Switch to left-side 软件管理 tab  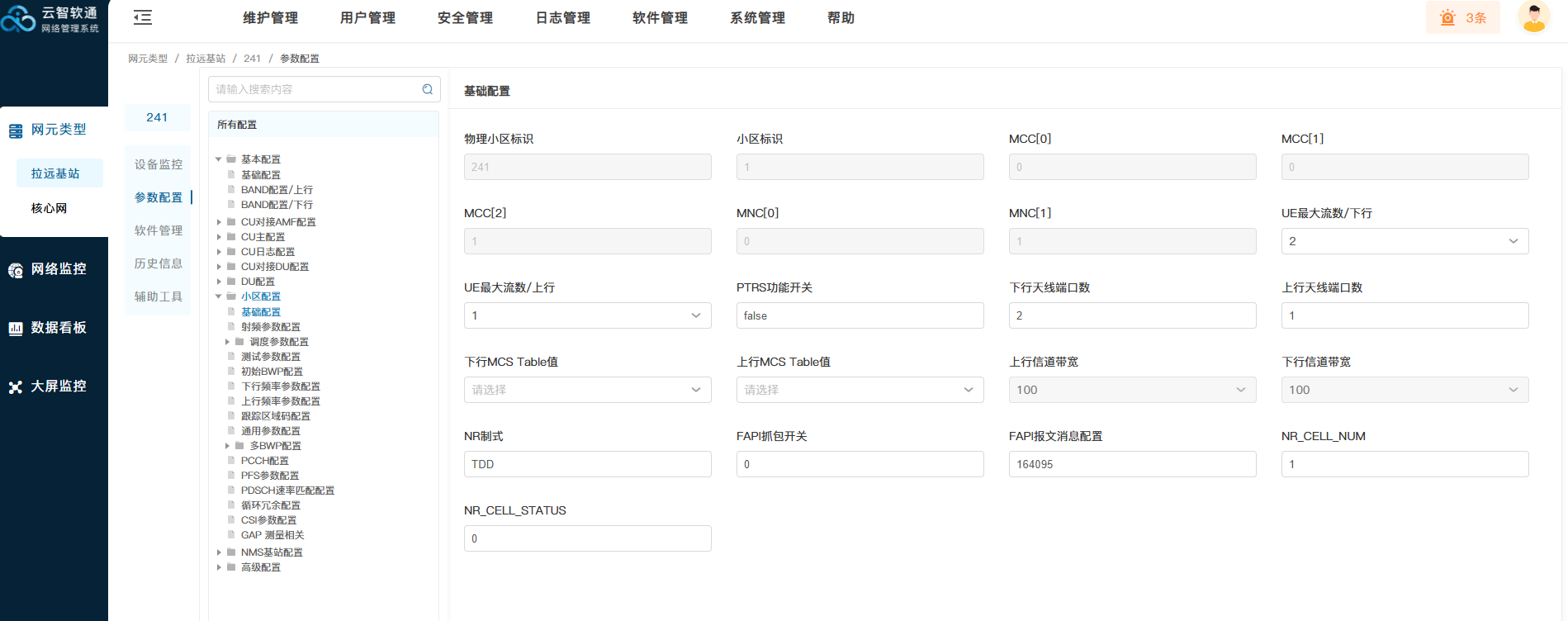[x=159, y=230]
